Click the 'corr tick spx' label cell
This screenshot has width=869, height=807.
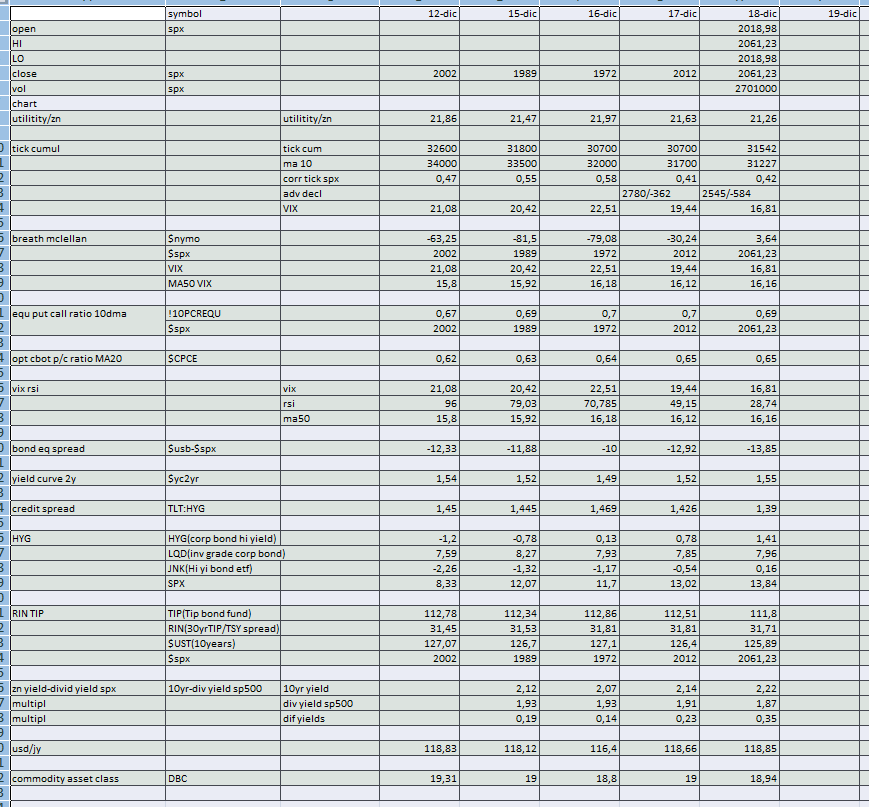coord(330,178)
